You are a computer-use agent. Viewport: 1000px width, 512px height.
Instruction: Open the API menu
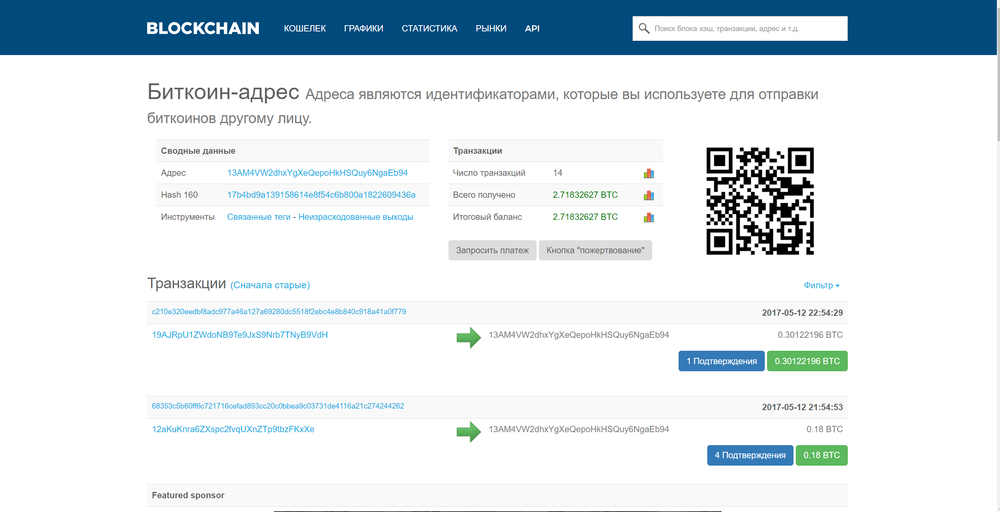click(532, 28)
